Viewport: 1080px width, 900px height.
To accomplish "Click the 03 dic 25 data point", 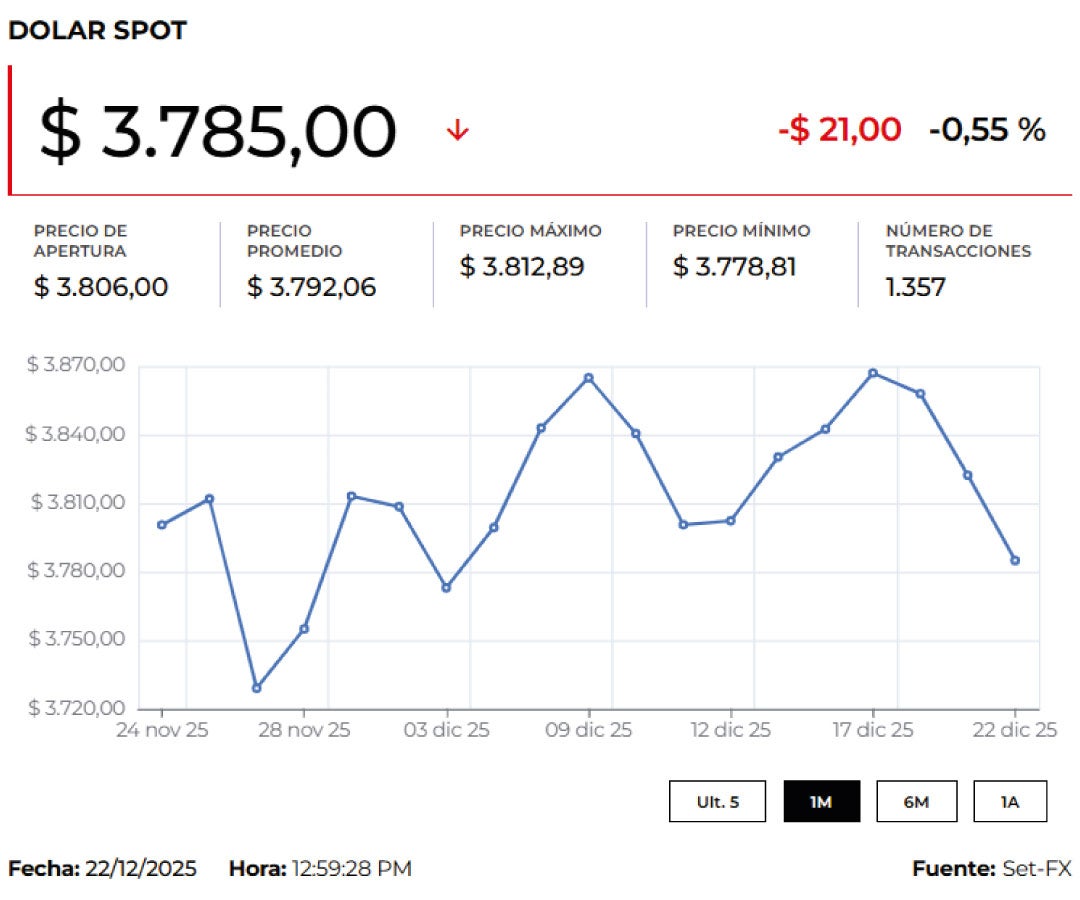I will point(446,587).
